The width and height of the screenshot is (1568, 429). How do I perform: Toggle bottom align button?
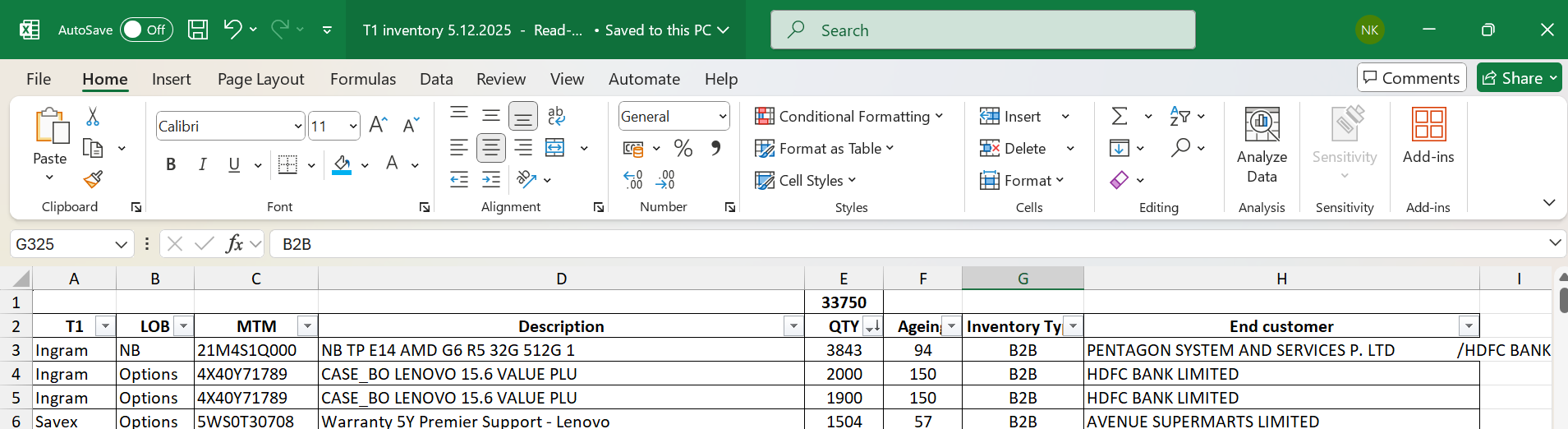coord(522,116)
